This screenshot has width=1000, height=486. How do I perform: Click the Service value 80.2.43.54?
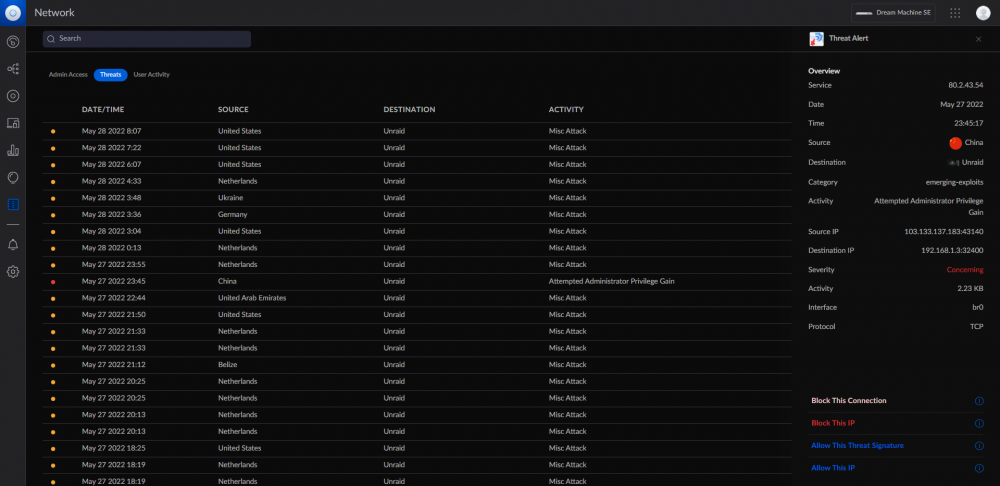pos(966,85)
